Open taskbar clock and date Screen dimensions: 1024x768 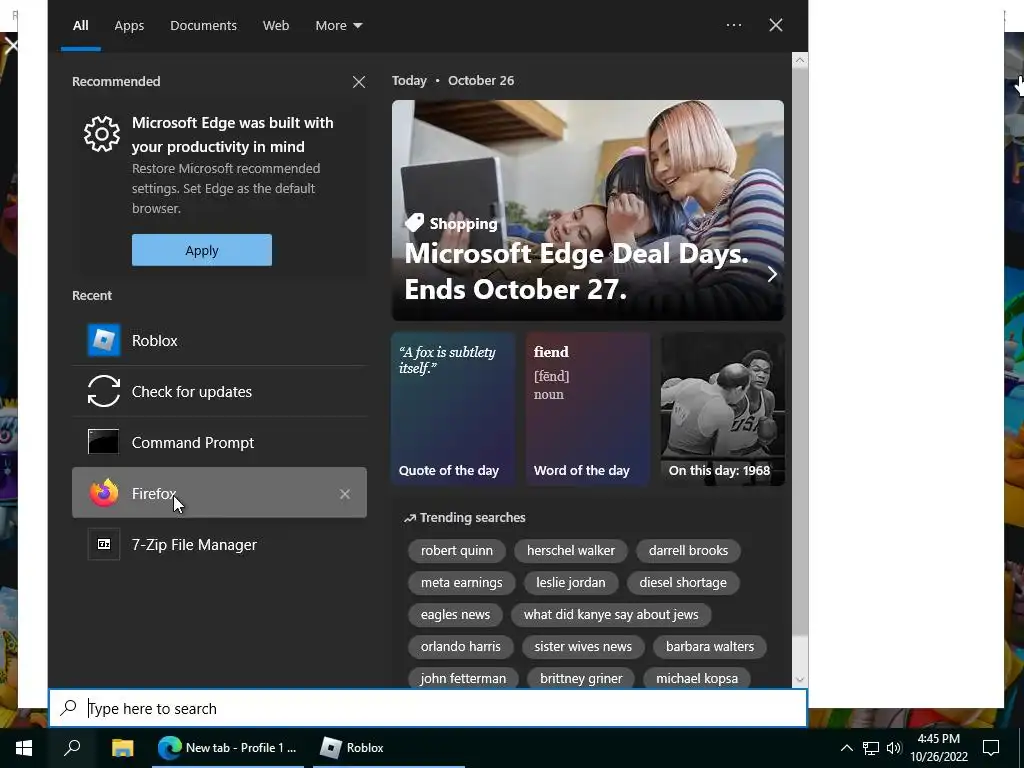click(939, 748)
